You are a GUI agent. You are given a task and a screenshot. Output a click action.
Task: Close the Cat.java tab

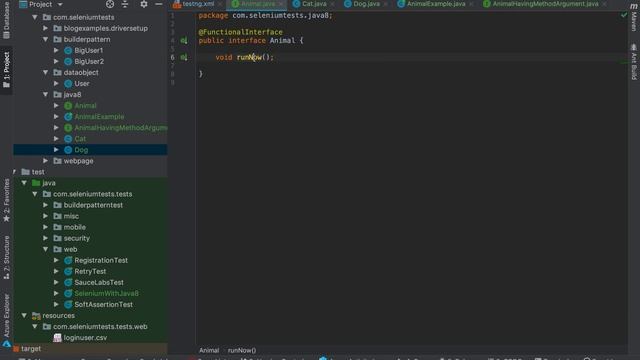point(332,4)
